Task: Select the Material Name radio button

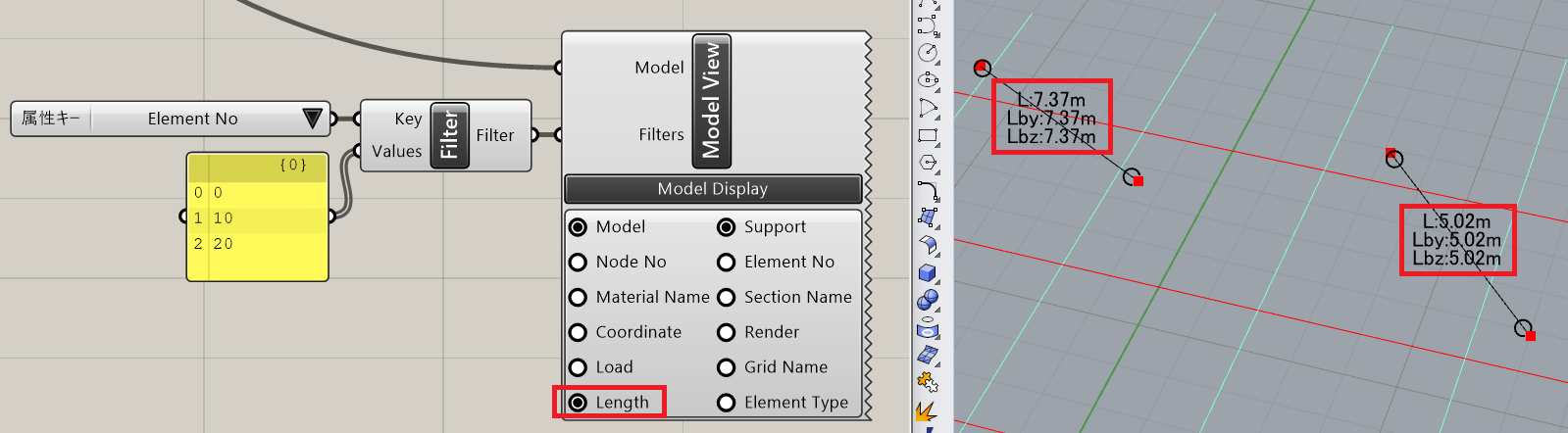Action: pyautogui.click(x=579, y=298)
